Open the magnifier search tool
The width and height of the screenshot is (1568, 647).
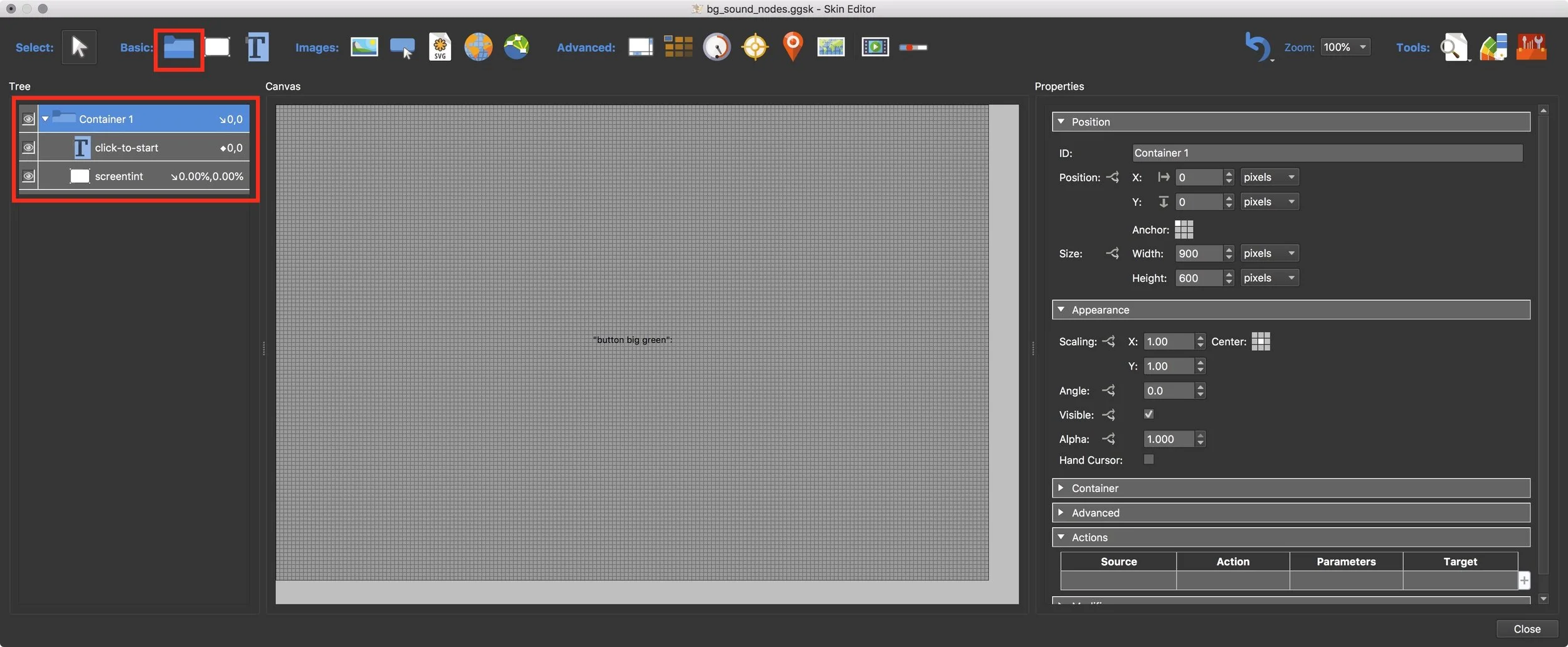[x=1454, y=47]
